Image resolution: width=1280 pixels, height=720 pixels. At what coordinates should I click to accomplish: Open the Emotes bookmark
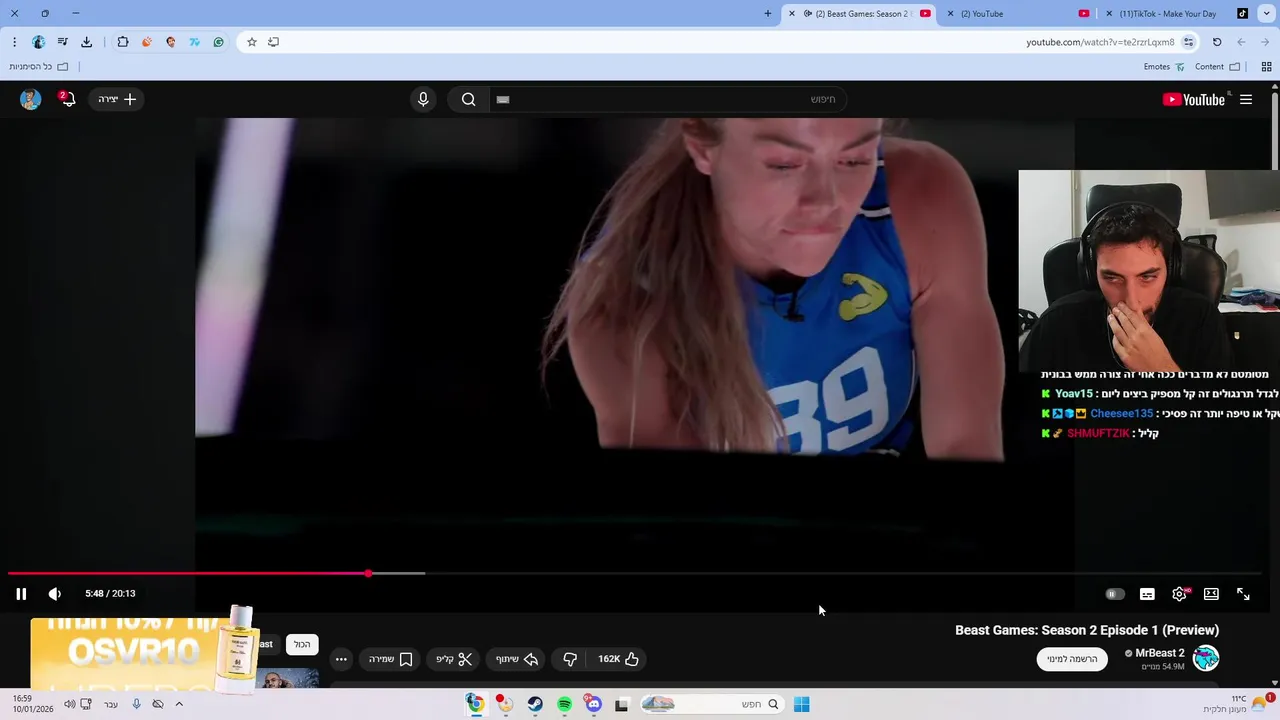(x=1164, y=67)
